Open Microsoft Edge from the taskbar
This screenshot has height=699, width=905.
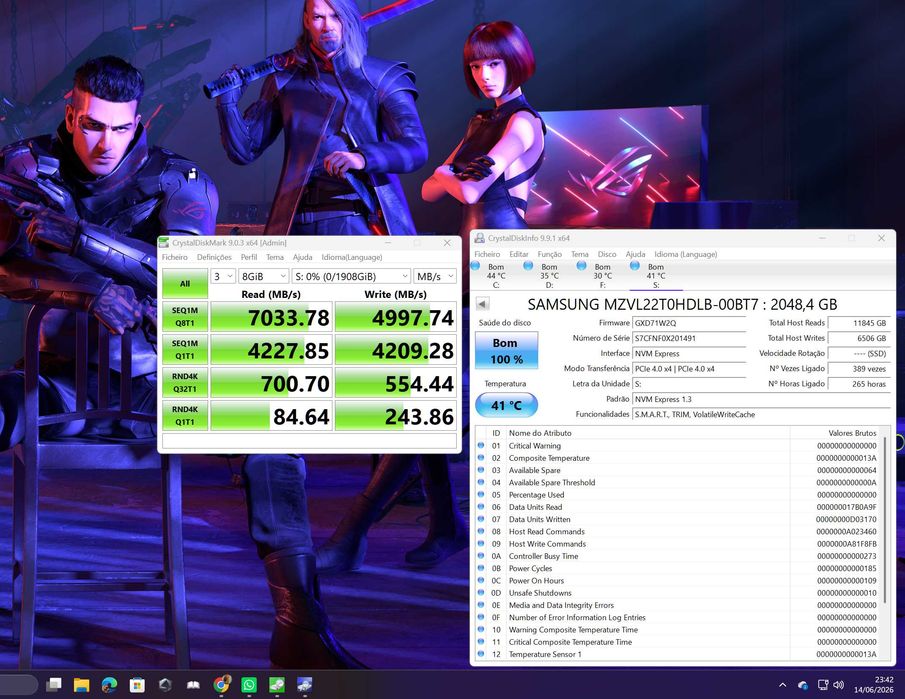point(109,685)
